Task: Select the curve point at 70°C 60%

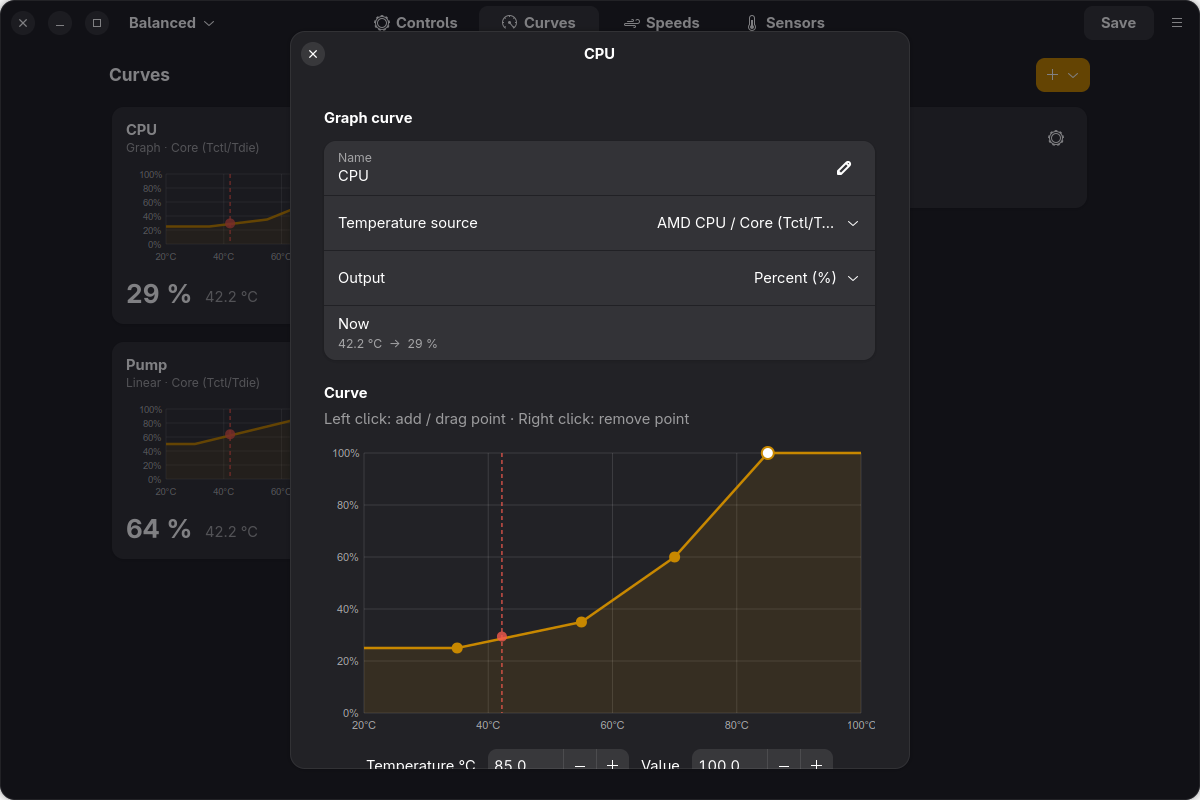Action: [x=675, y=557]
